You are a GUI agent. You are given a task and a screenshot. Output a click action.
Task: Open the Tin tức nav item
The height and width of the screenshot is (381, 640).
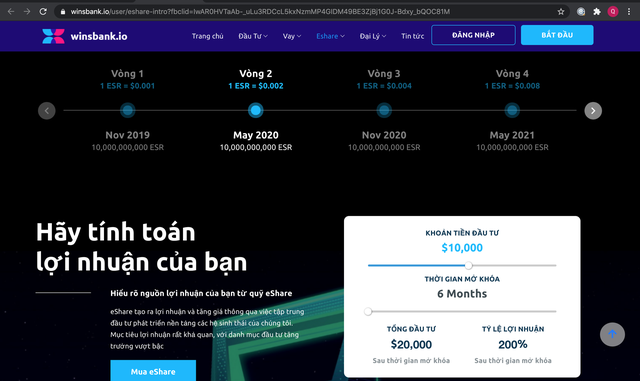(412, 36)
